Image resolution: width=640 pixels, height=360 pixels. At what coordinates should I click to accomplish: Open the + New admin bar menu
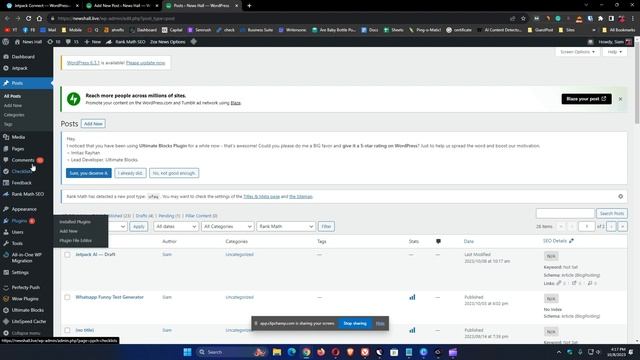[x=92, y=42]
